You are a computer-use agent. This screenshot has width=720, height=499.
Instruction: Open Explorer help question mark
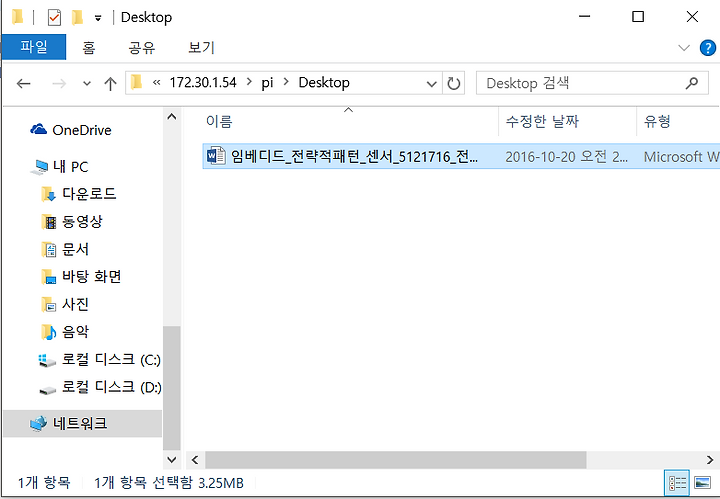(708, 48)
